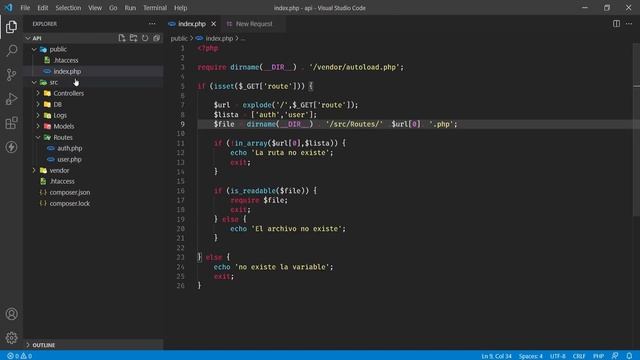Change language mode via PHP indicator
Viewport: 640px width, 360px height.
(598, 356)
